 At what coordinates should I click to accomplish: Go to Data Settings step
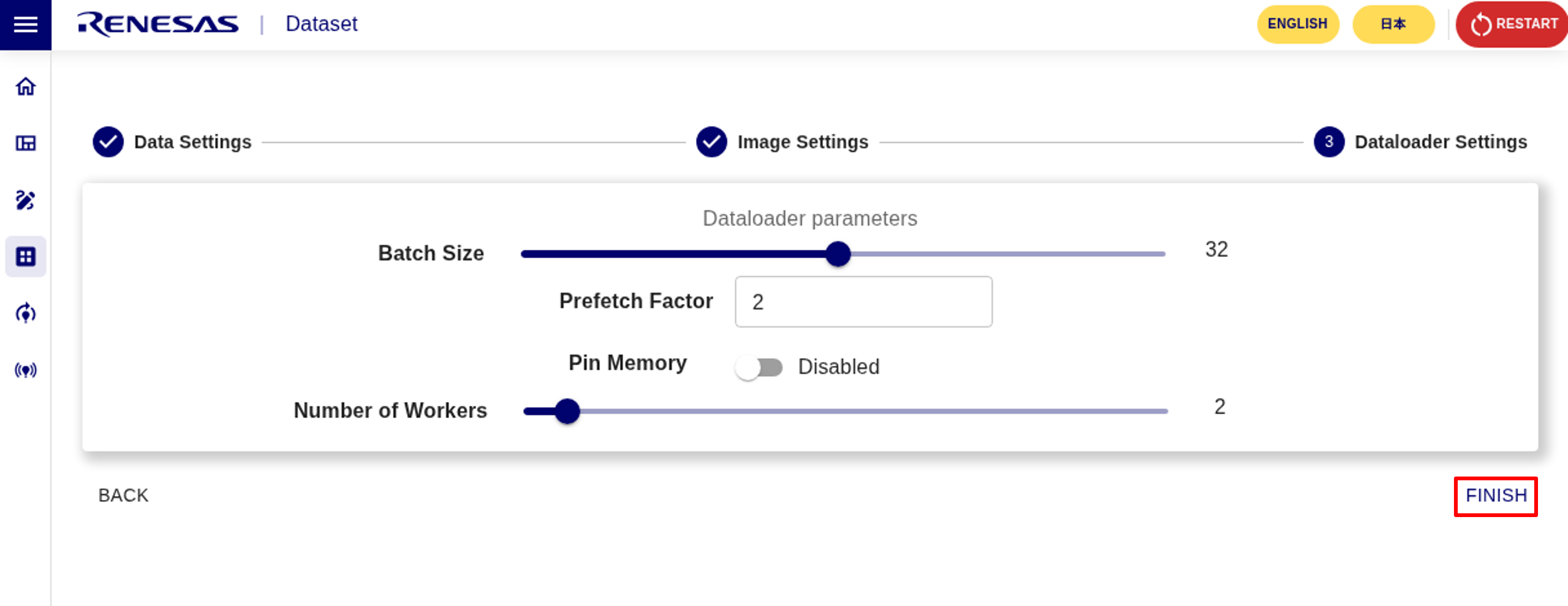pyautogui.click(x=192, y=142)
